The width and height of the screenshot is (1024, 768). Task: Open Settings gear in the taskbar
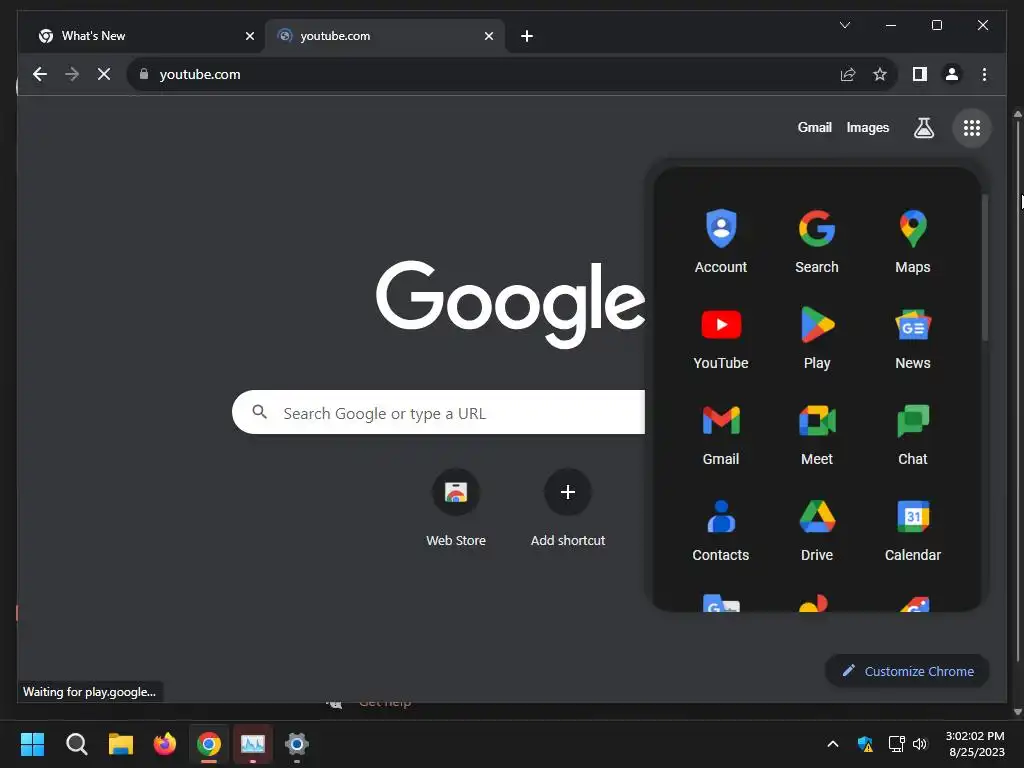(296, 744)
